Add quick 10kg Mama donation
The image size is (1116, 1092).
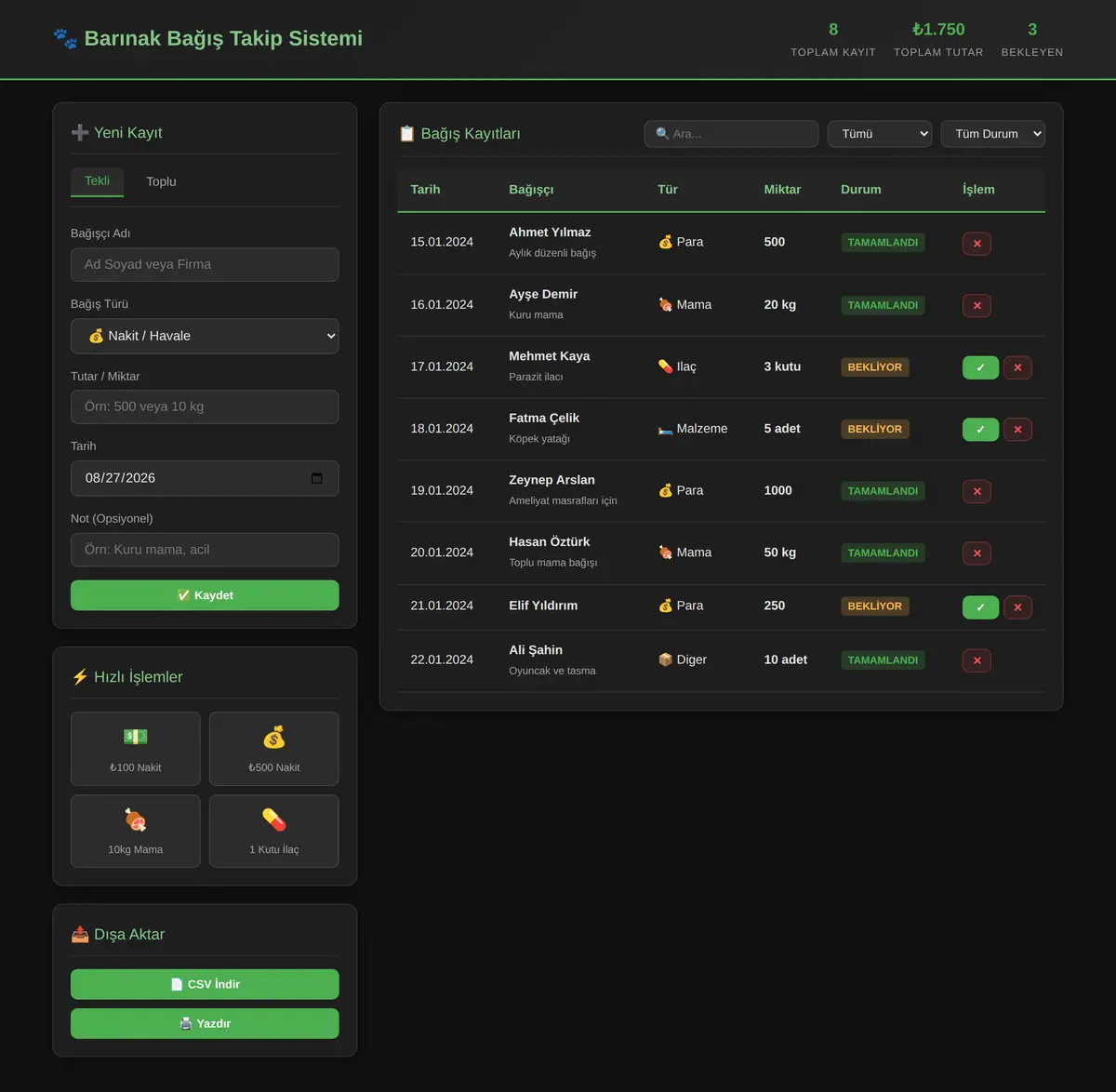click(x=136, y=831)
